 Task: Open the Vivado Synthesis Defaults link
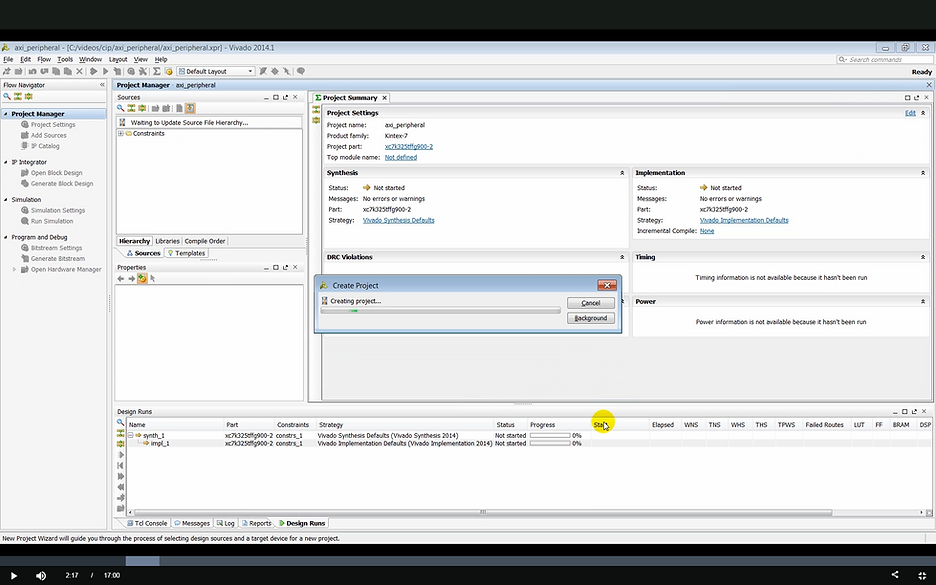coord(398,220)
